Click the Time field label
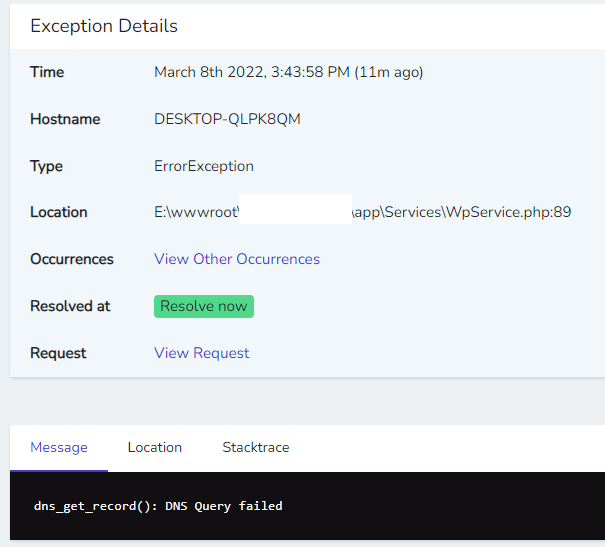The image size is (605, 547). click(x=47, y=72)
